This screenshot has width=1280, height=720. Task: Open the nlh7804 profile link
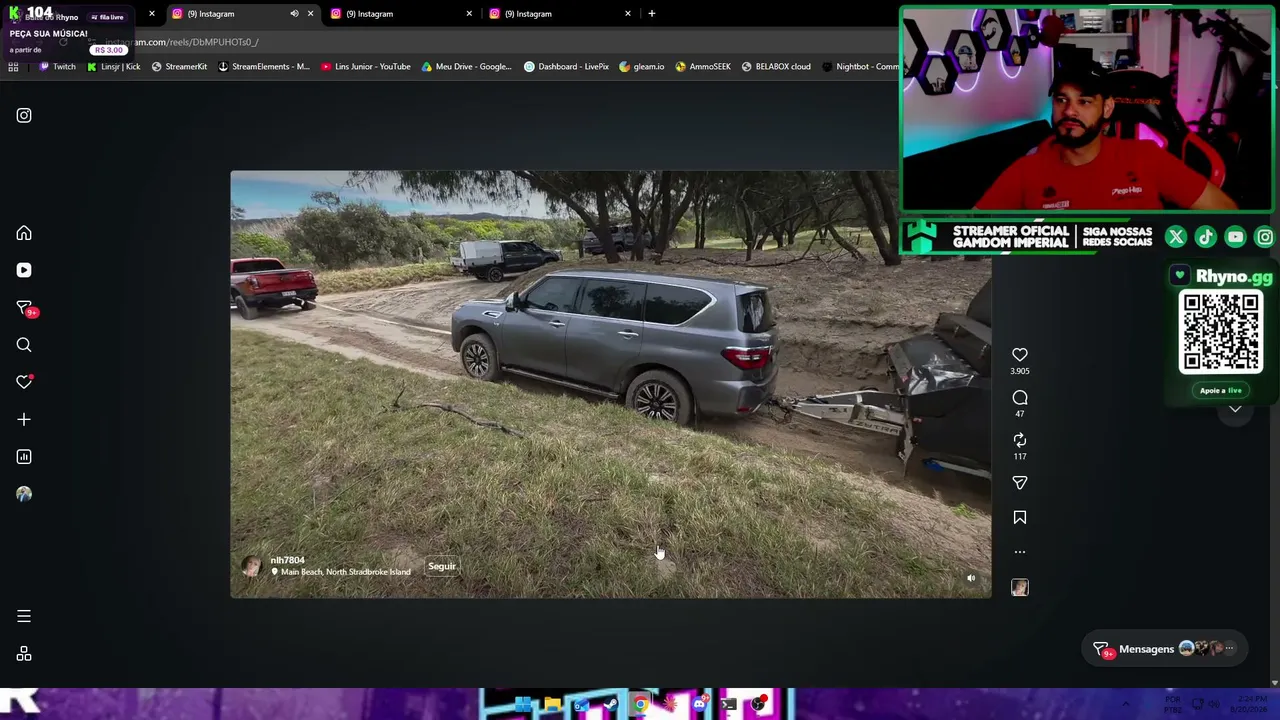[x=287, y=560]
